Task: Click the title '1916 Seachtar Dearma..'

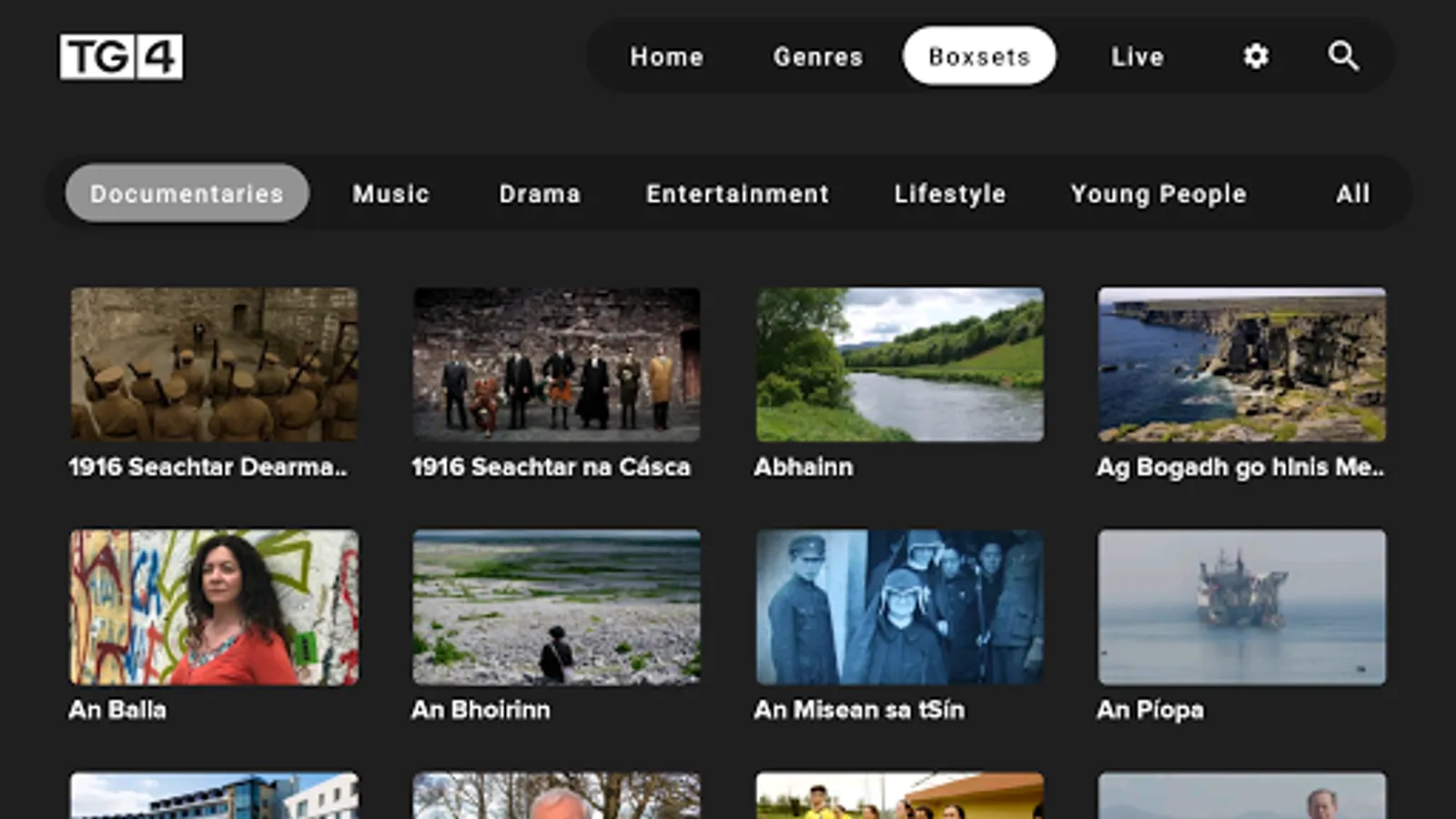Action: [208, 467]
